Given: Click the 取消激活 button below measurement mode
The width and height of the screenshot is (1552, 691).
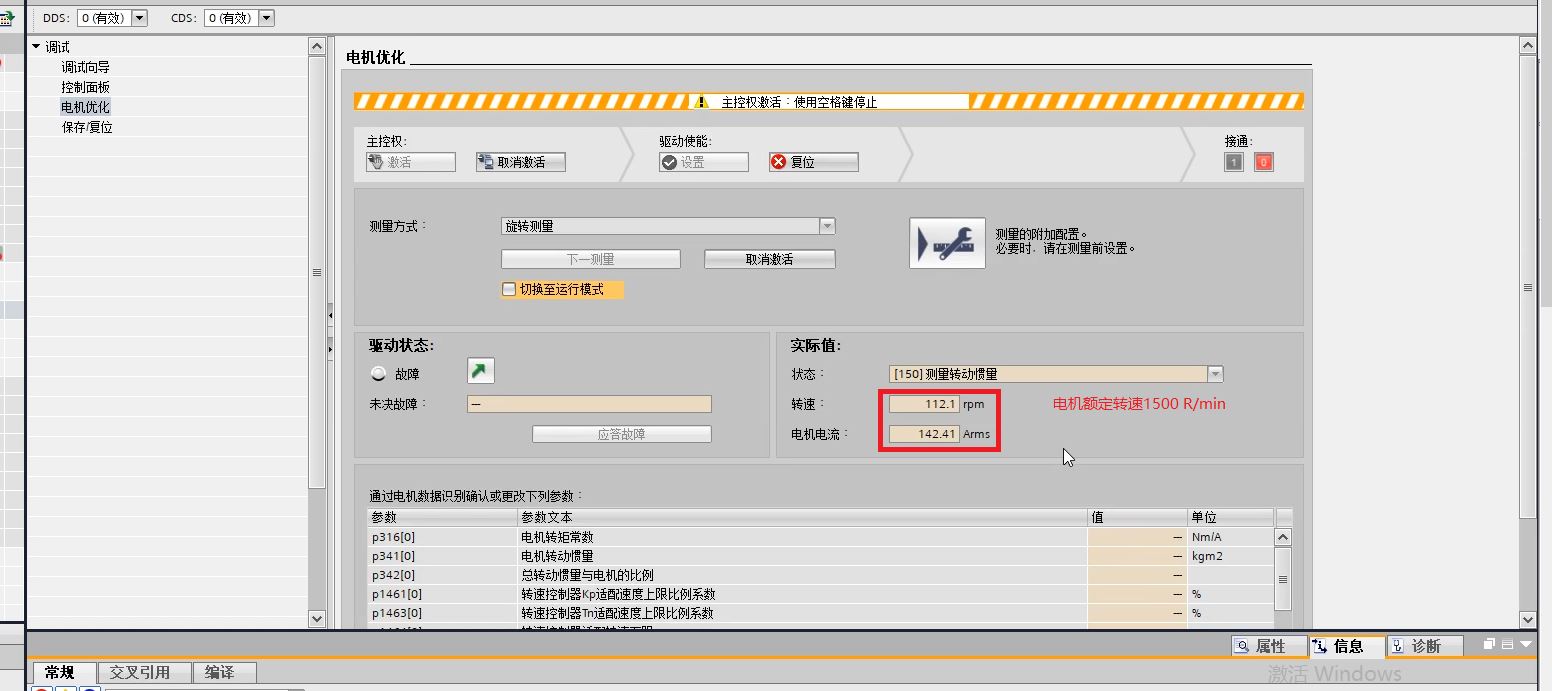Looking at the screenshot, I should tap(769, 259).
